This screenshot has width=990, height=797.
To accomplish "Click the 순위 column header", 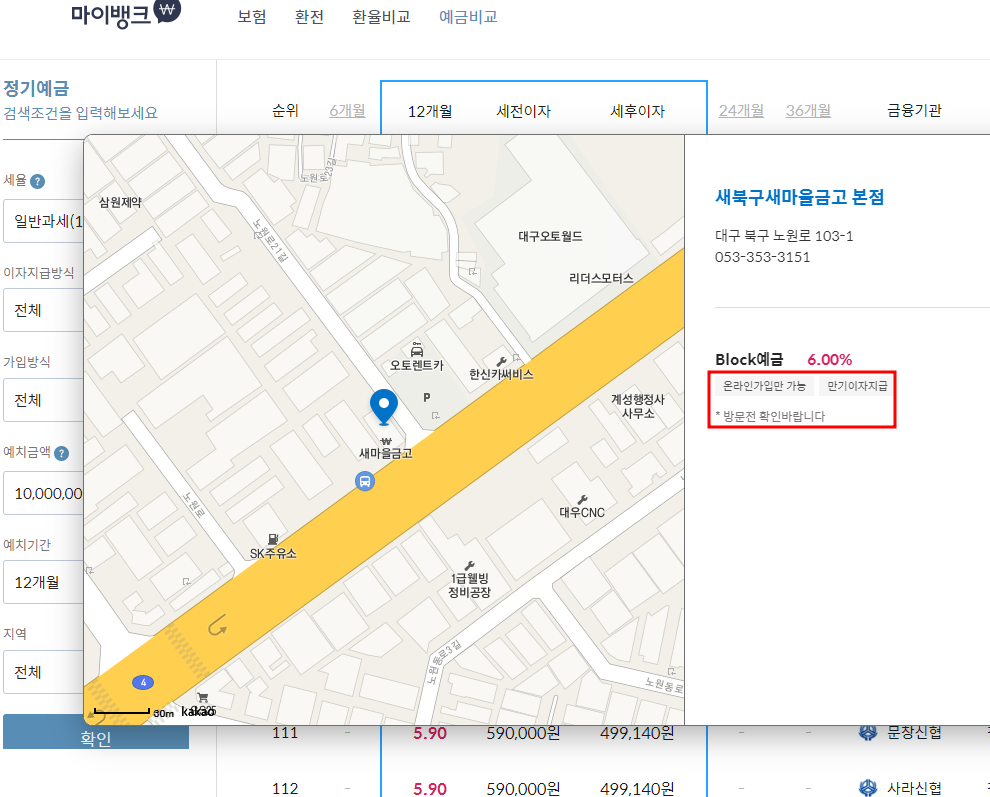I will point(285,111).
